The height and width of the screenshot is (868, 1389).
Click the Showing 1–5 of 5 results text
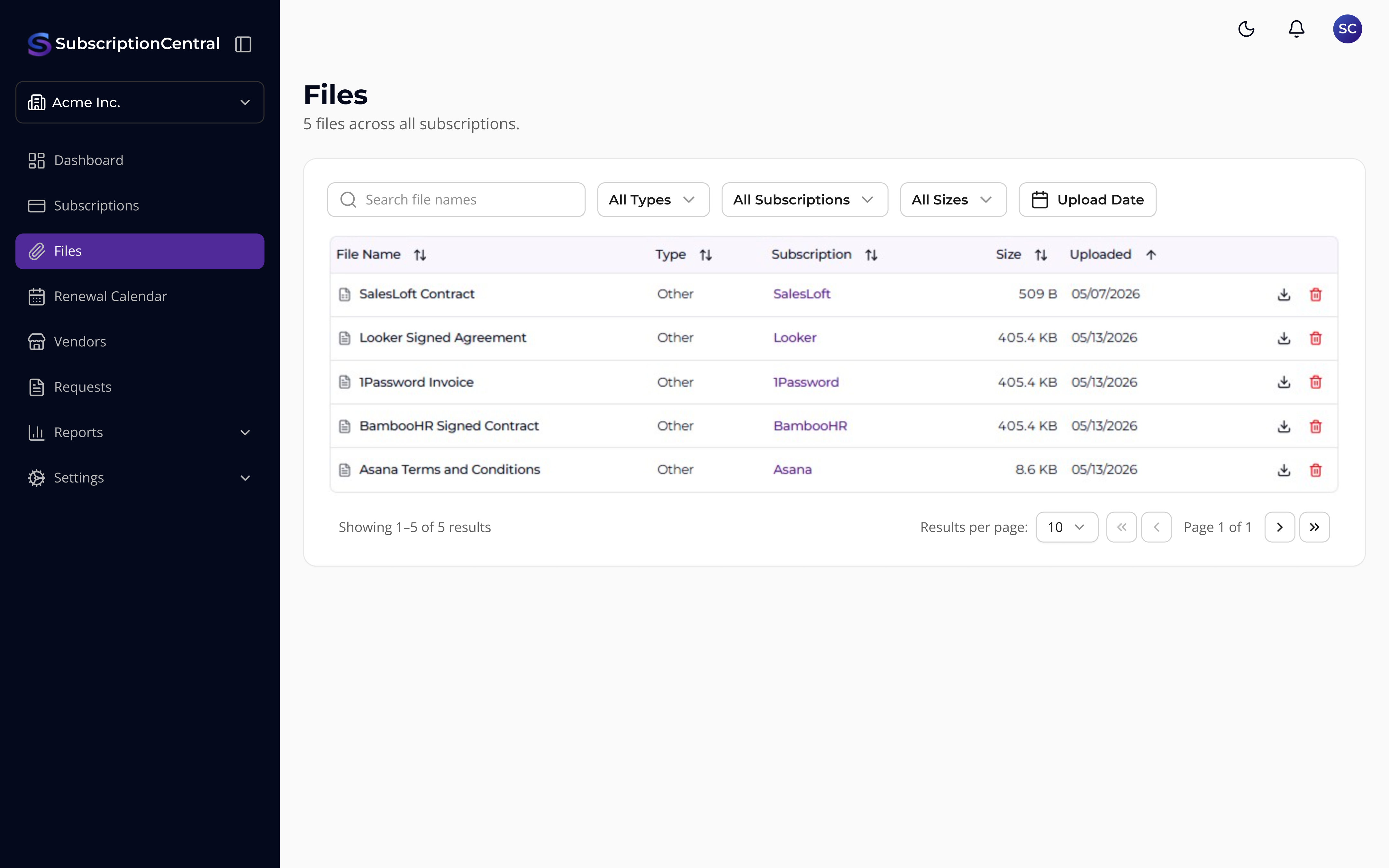[x=414, y=527]
